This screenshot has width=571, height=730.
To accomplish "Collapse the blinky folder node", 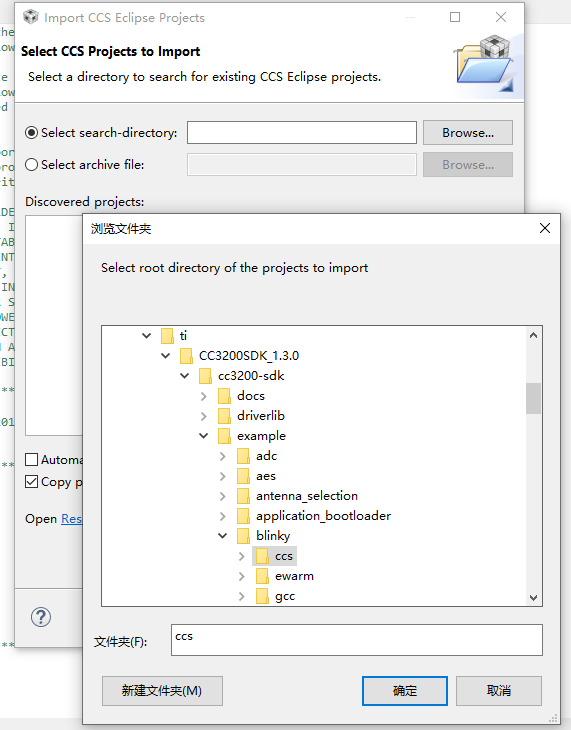I will tap(223, 536).
